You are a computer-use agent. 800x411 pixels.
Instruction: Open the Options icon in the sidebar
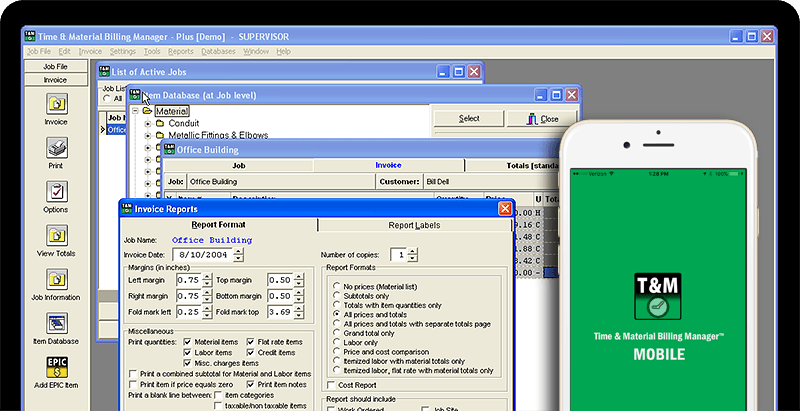pyautogui.click(x=56, y=192)
